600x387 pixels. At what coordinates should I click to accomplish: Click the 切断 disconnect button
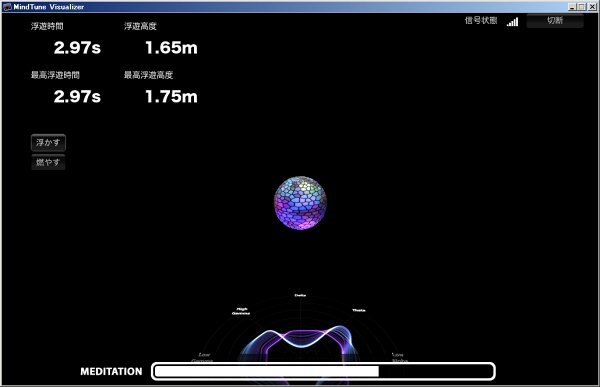(x=555, y=21)
